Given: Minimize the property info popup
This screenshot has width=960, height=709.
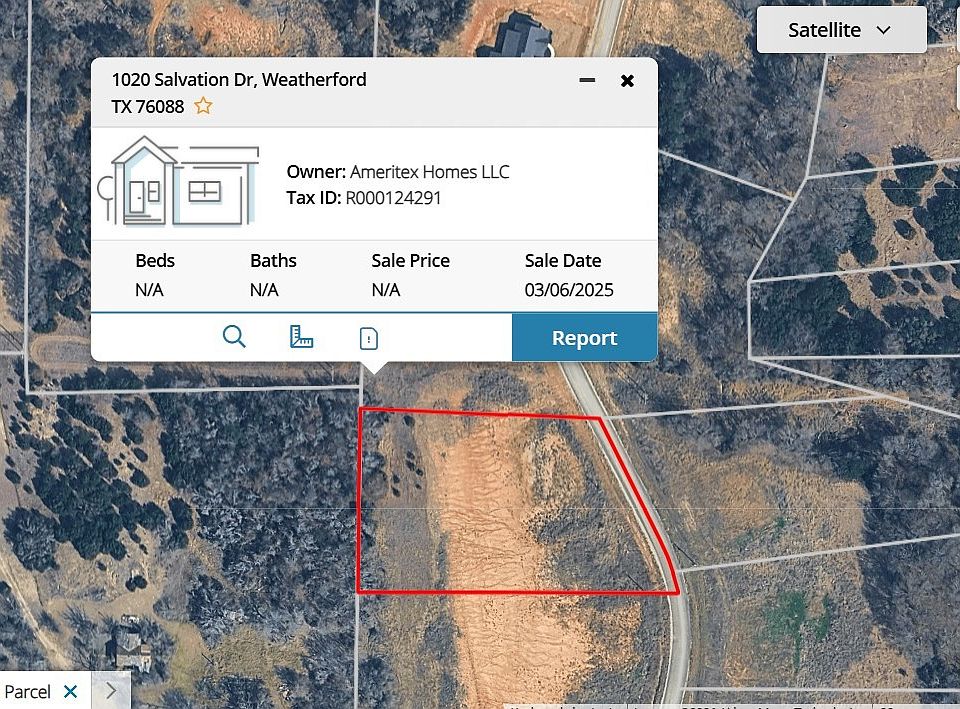Looking at the screenshot, I should (x=587, y=80).
